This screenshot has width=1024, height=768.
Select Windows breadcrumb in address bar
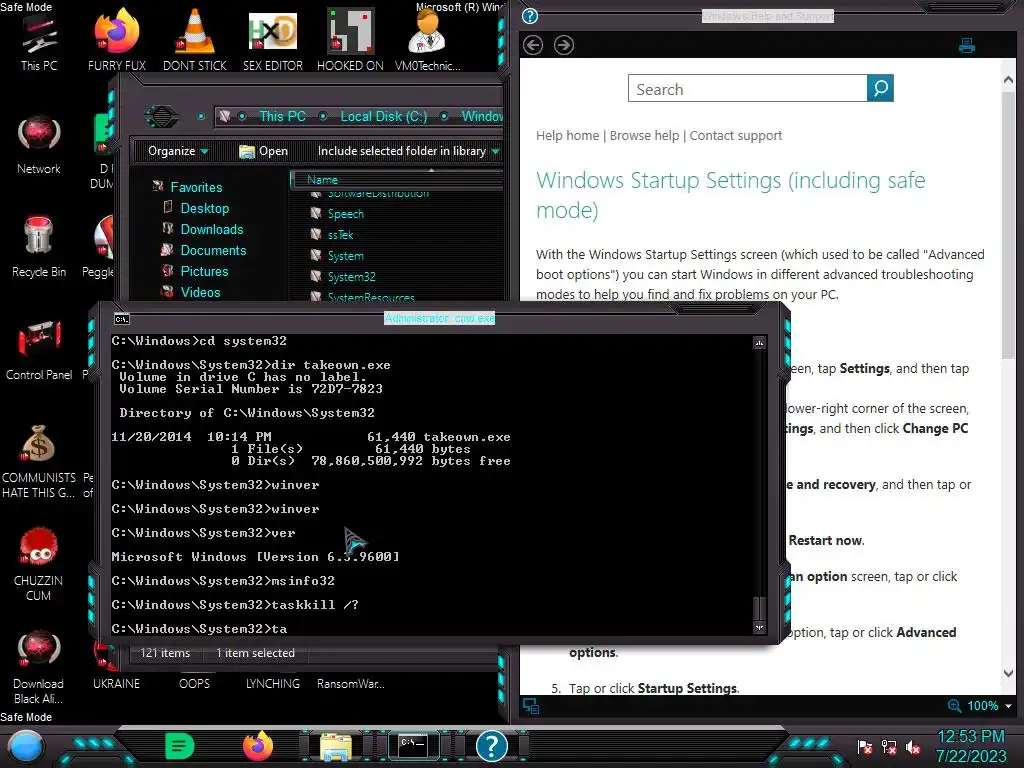point(482,116)
